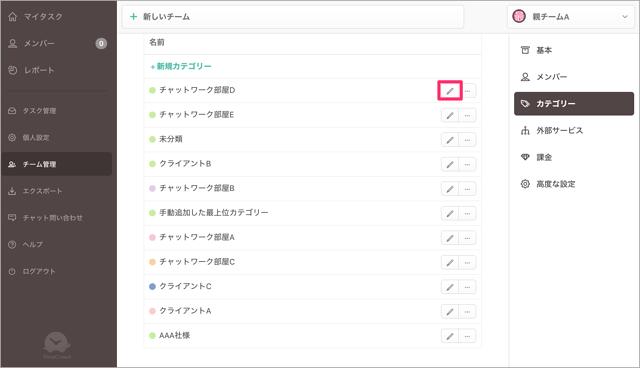Click the home icon beside マイタスク

[x=13, y=16]
